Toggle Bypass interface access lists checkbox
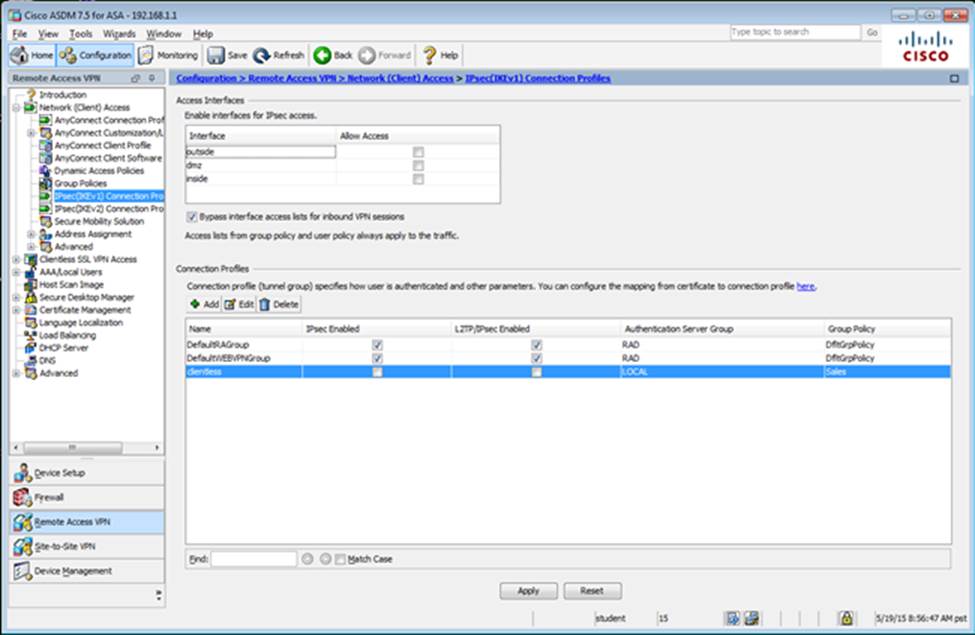 tap(191, 216)
